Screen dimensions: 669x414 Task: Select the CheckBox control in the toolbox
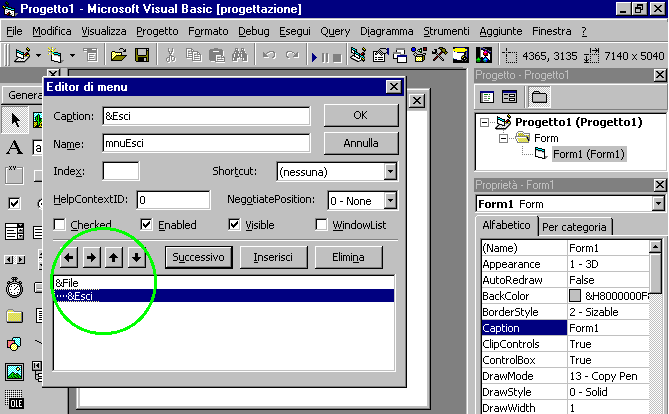(x=14, y=203)
